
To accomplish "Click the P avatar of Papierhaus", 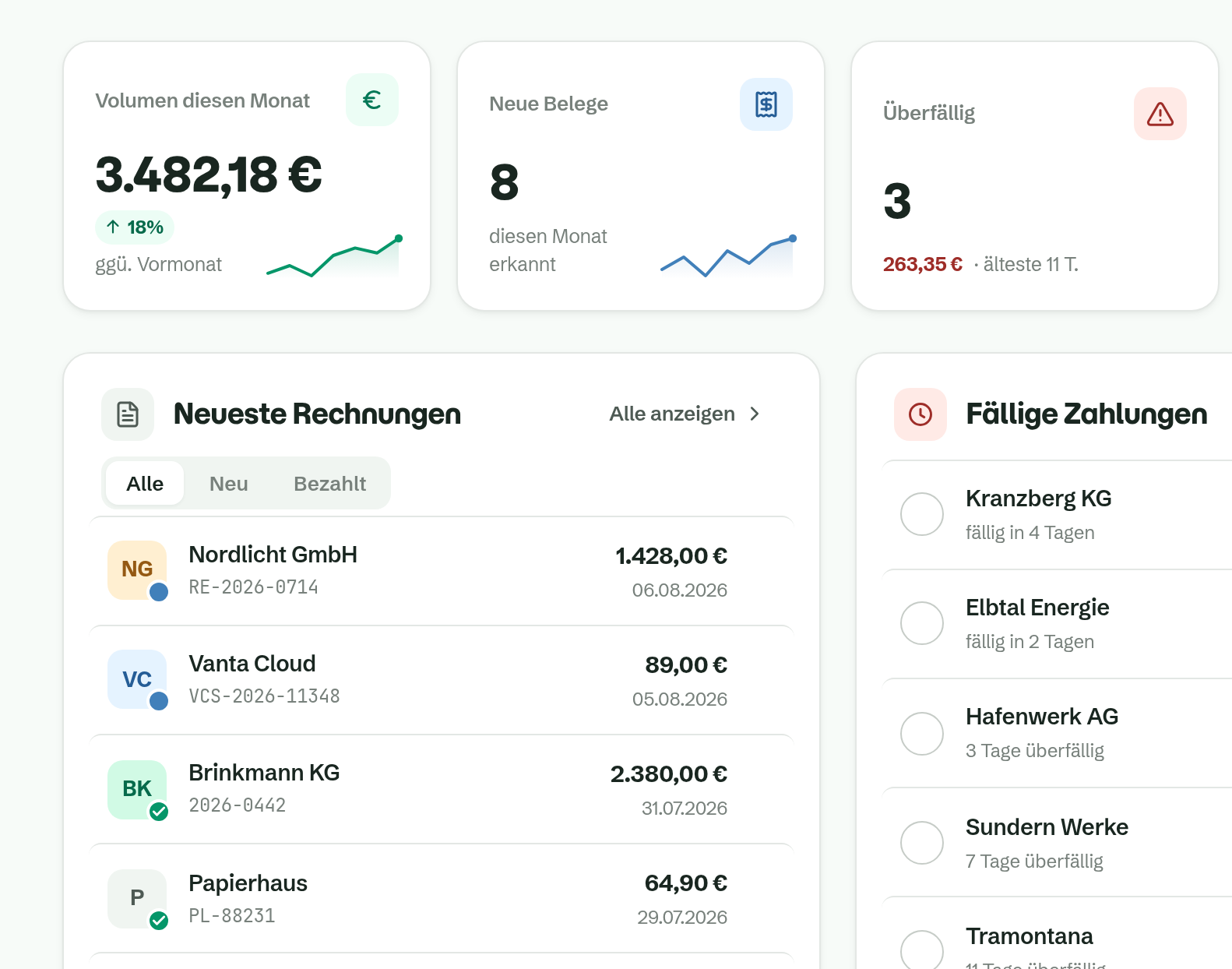I will 137,899.
